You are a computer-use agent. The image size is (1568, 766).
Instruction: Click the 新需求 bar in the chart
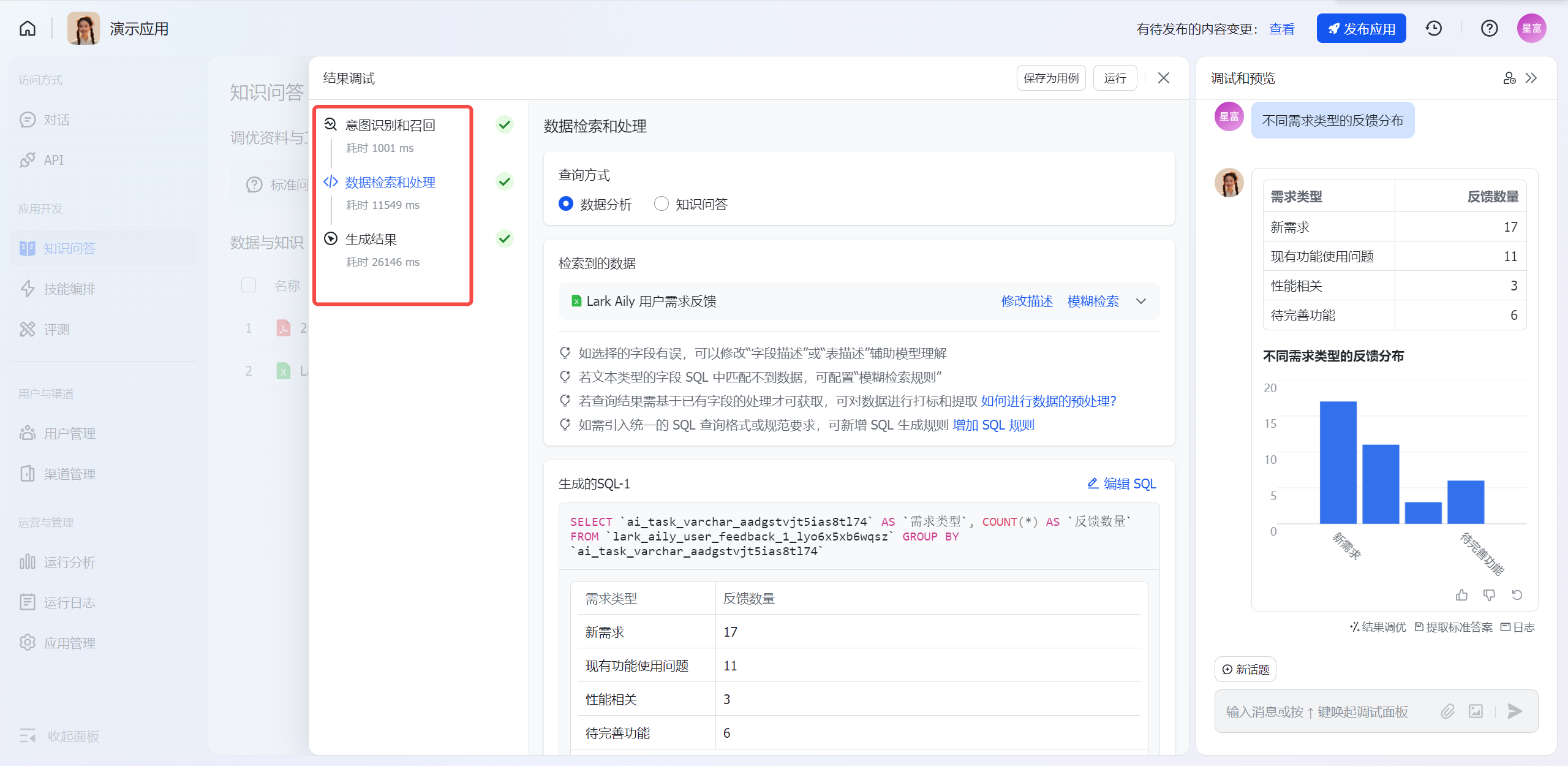pos(1338,463)
